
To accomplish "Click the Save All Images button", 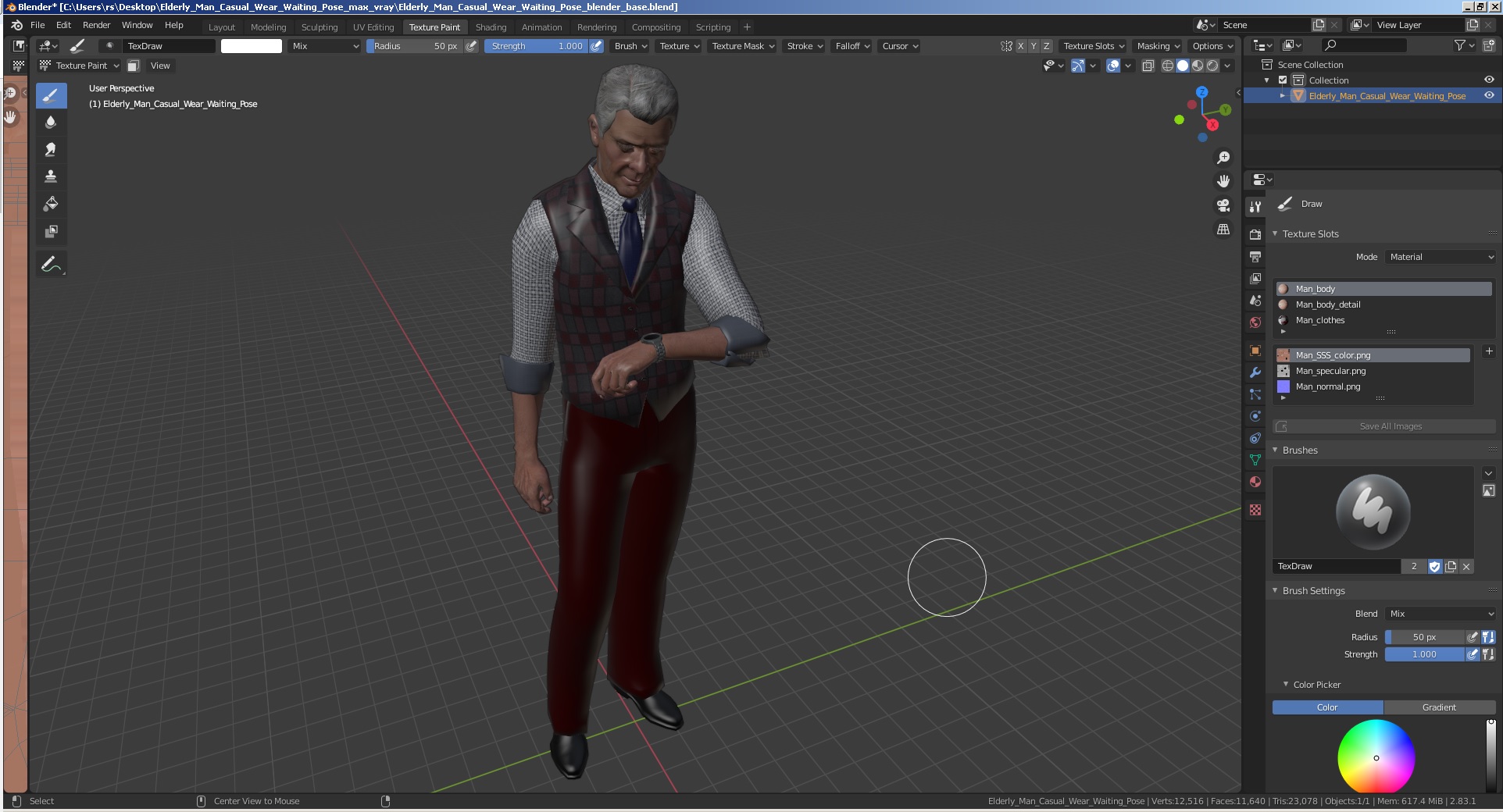I will [x=1384, y=426].
